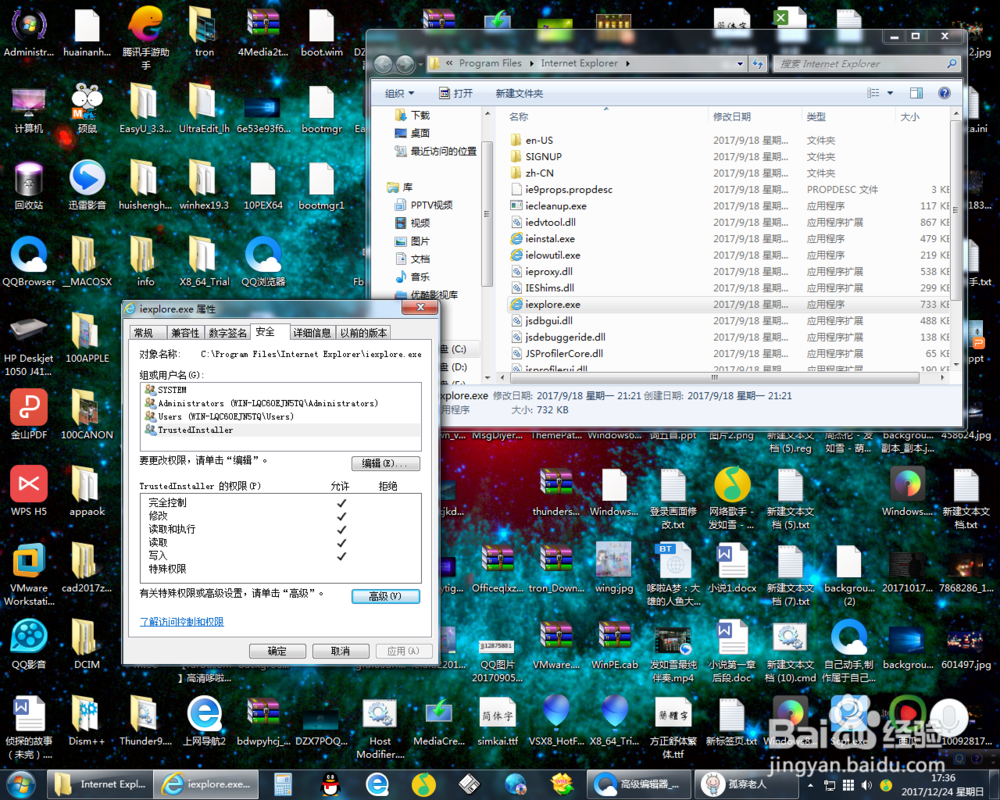Select the 金山PDF desktop icon

(x=29, y=415)
